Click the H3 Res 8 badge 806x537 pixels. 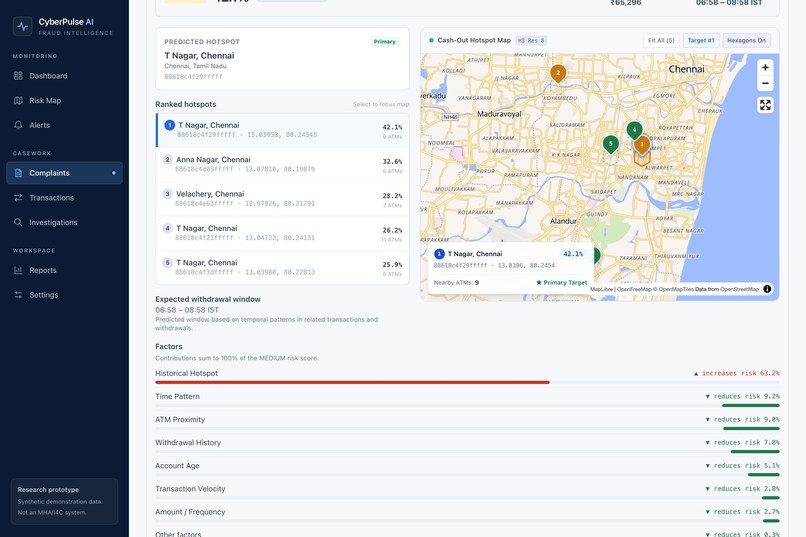(532, 41)
